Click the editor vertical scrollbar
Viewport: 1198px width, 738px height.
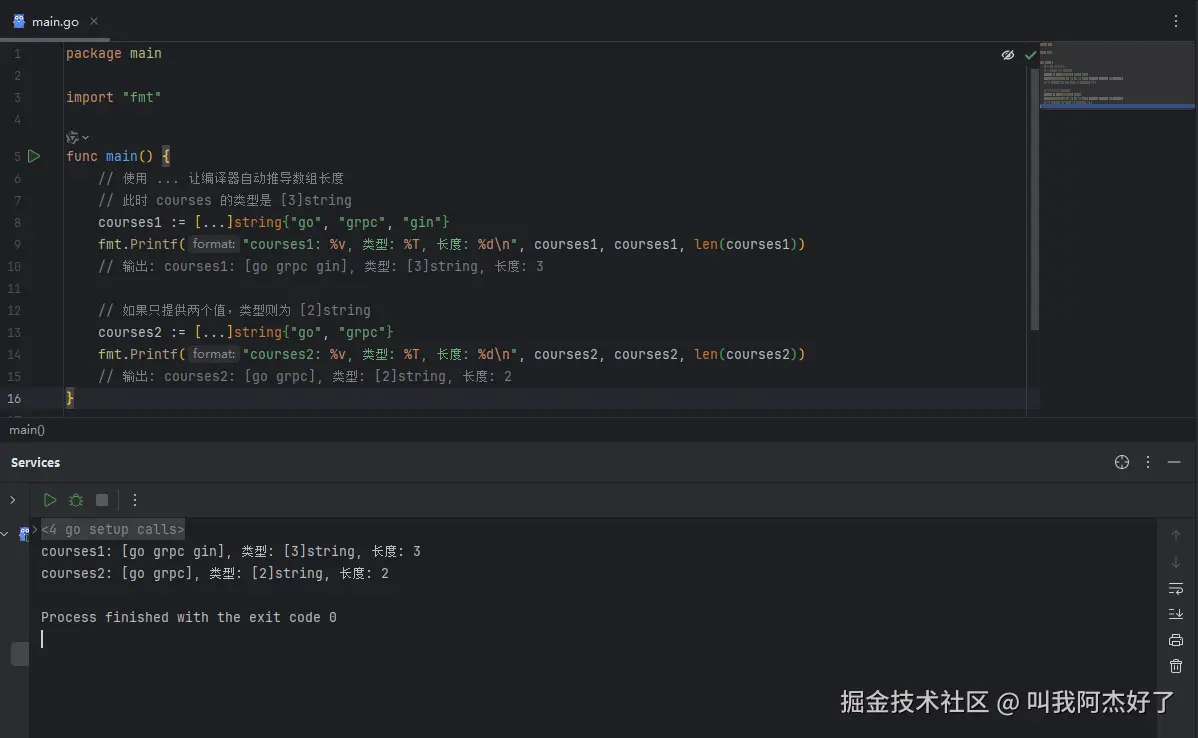[1034, 199]
